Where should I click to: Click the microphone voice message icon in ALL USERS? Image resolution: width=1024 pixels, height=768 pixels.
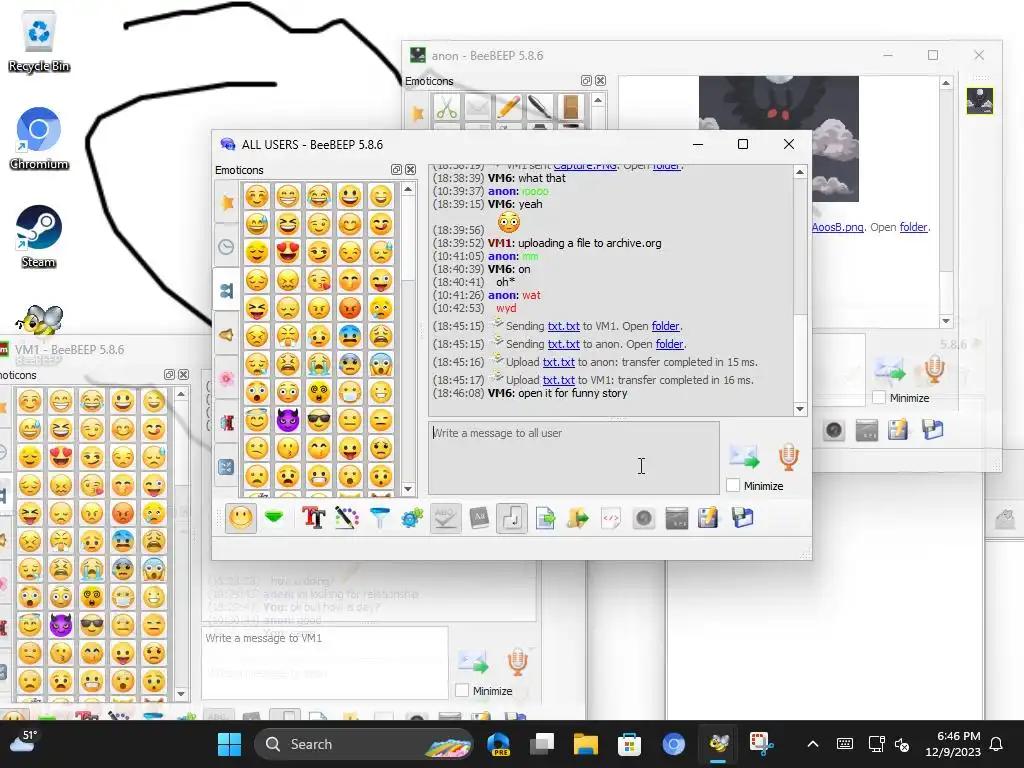(x=788, y=456)
